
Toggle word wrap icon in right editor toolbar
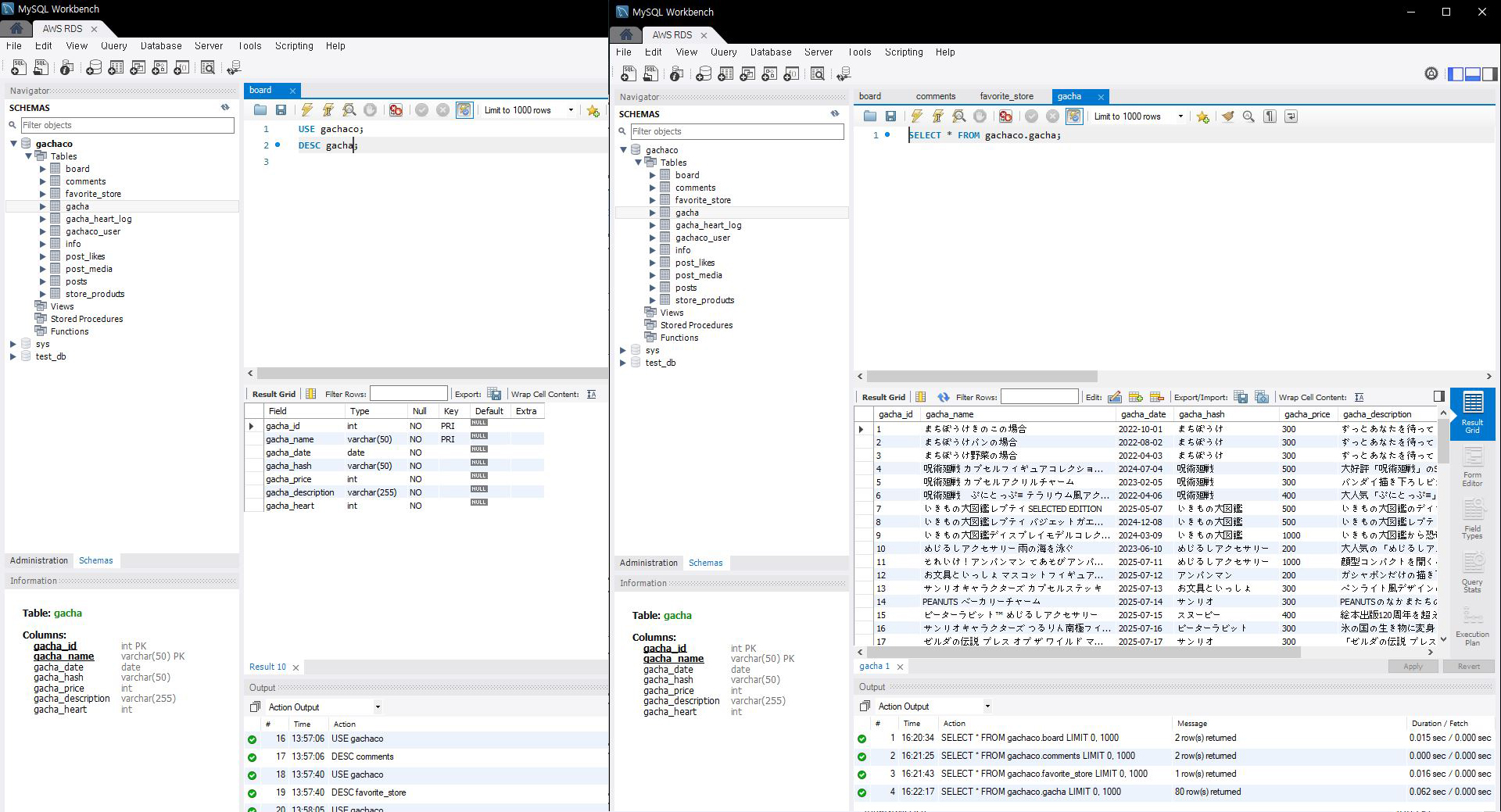click(x=1291, y=116)
